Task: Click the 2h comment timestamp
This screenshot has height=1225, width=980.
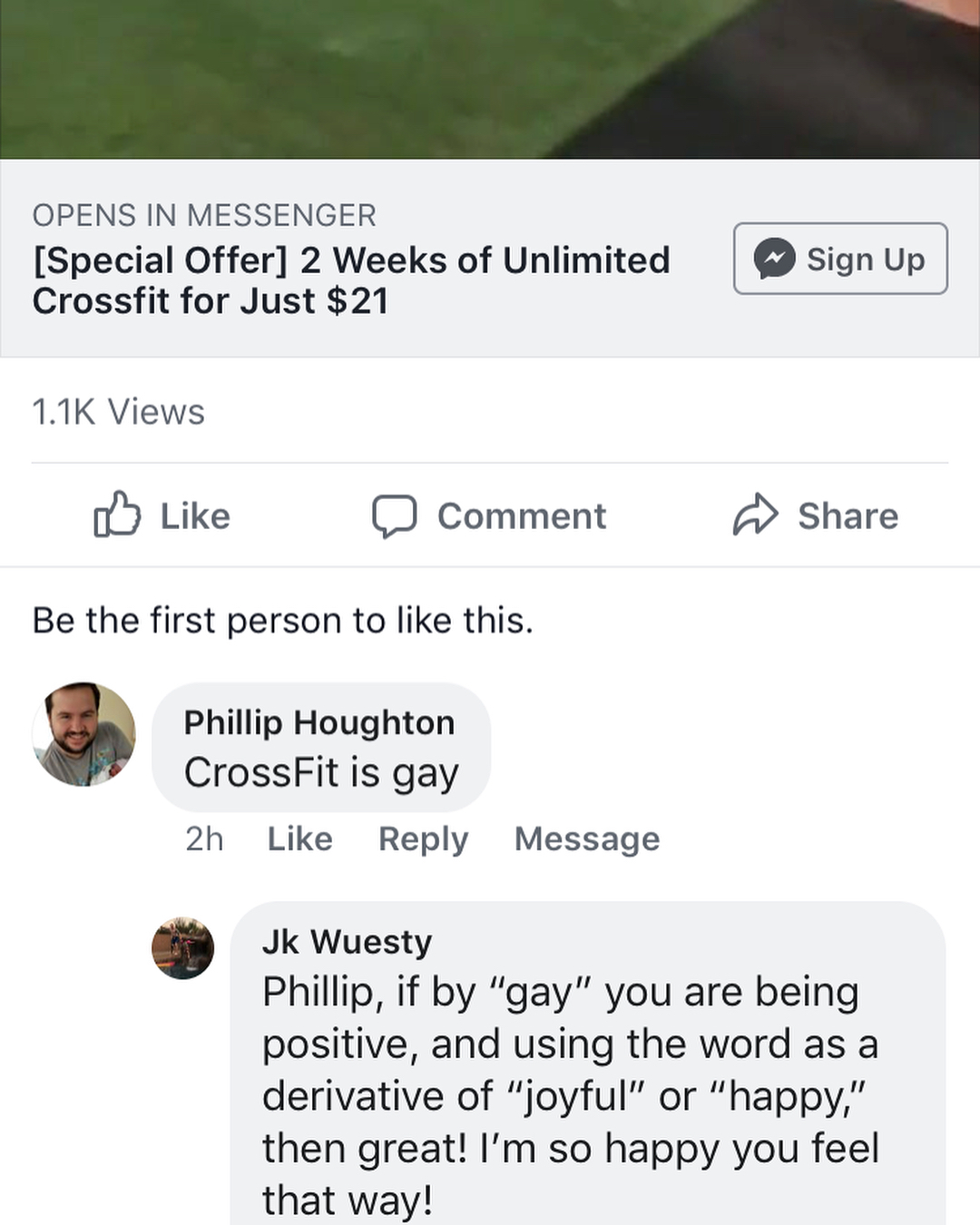Action: click(x=204, y=838)
